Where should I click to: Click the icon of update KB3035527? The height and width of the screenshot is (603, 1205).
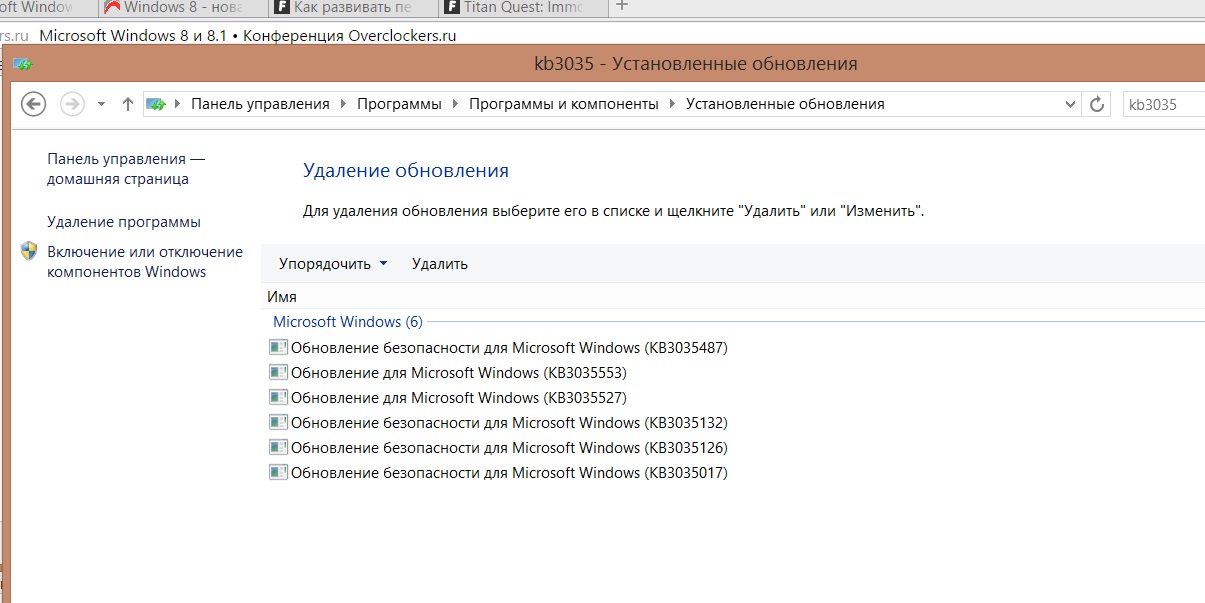coord(278,398)
